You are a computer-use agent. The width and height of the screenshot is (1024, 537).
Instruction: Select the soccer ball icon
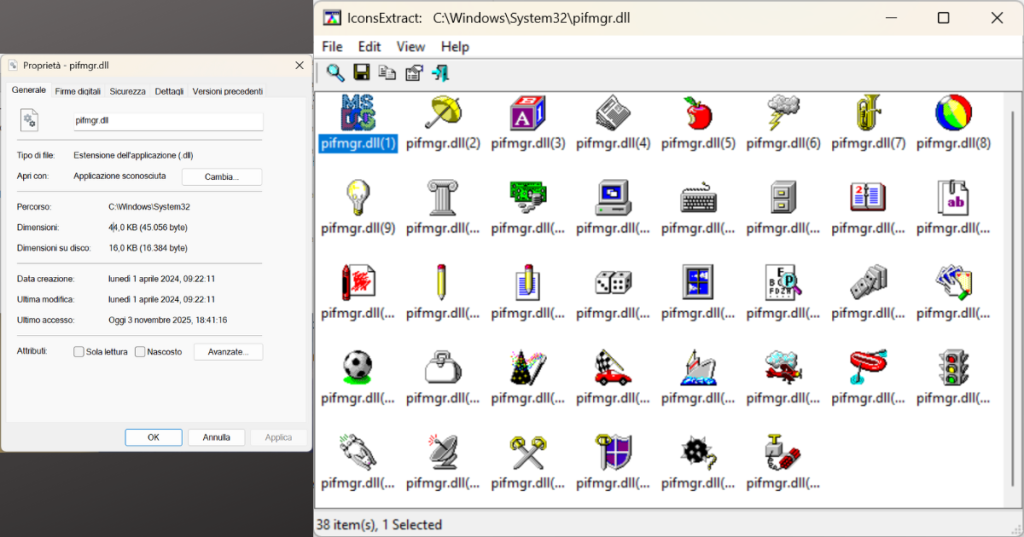pos(358,367)
